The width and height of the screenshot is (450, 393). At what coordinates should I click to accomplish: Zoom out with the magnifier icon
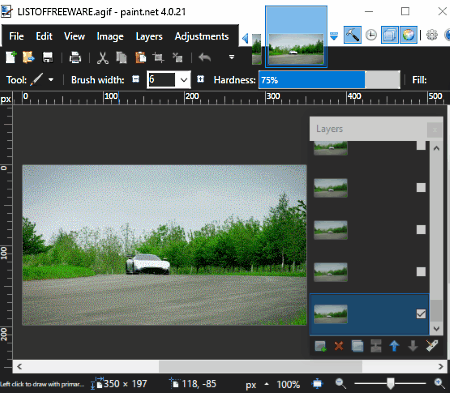click(x=340, y=384)
